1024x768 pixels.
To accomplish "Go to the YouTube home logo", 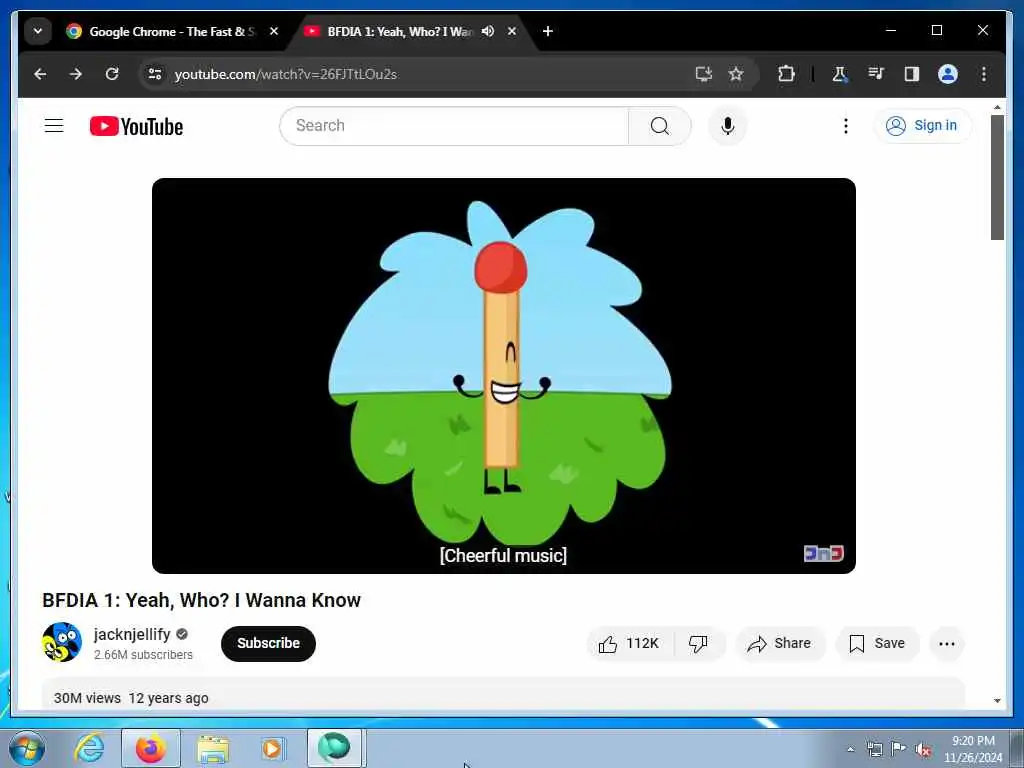I will coord(136,126).
